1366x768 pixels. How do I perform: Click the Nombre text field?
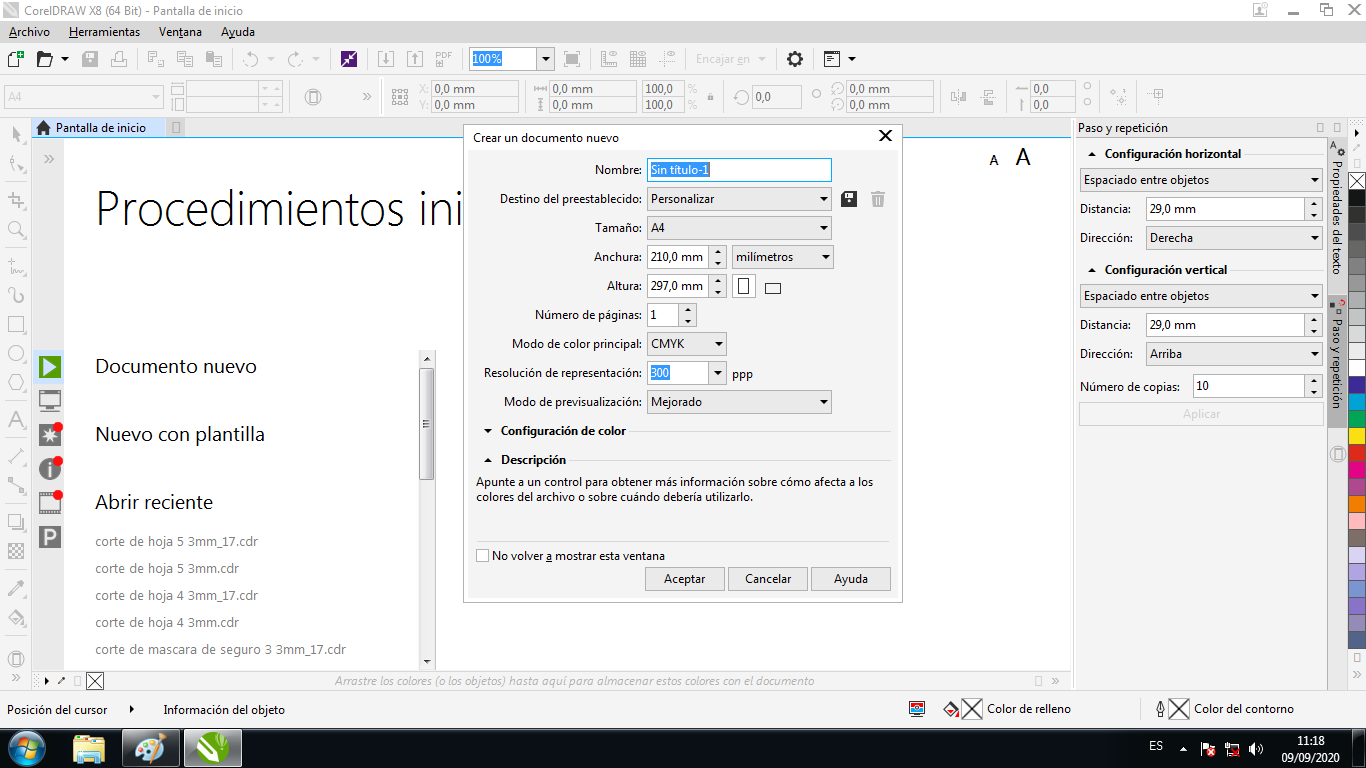pyautogui.click(x=739, y=170)
